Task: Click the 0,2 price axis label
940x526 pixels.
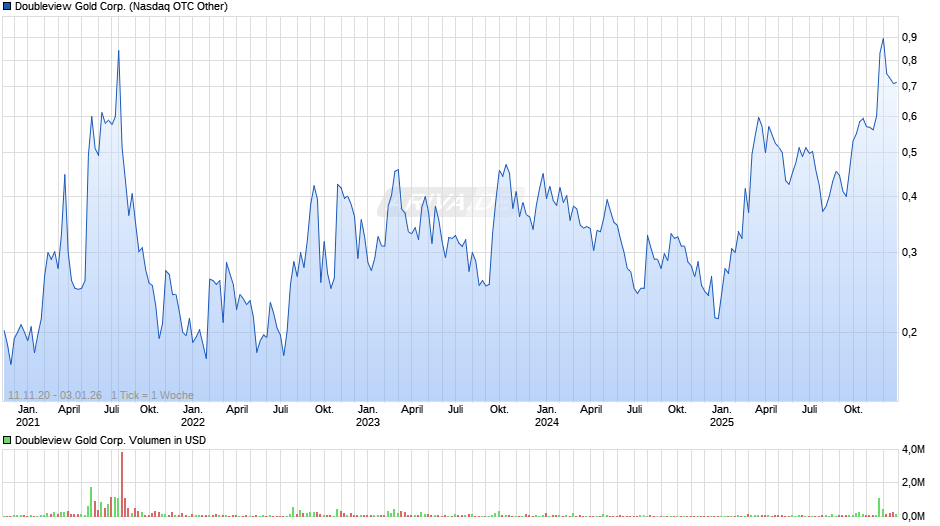Action: (x=909, y=332)
